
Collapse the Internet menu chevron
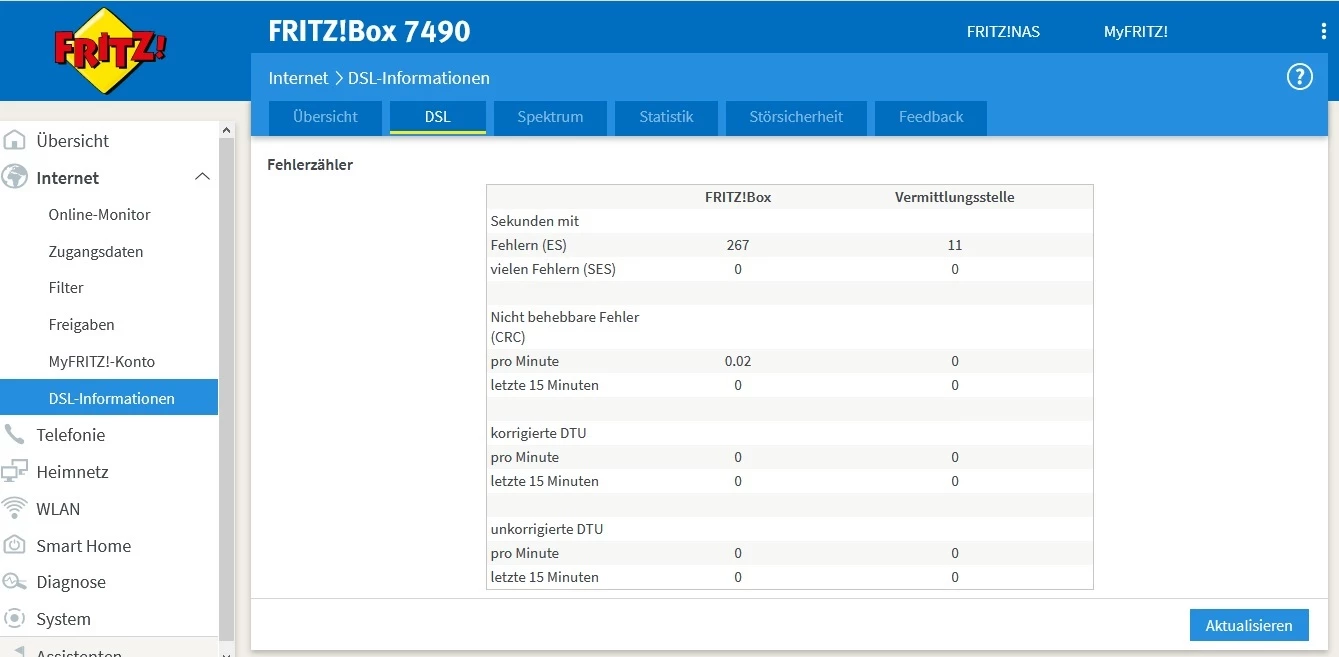tap(202, 177)
